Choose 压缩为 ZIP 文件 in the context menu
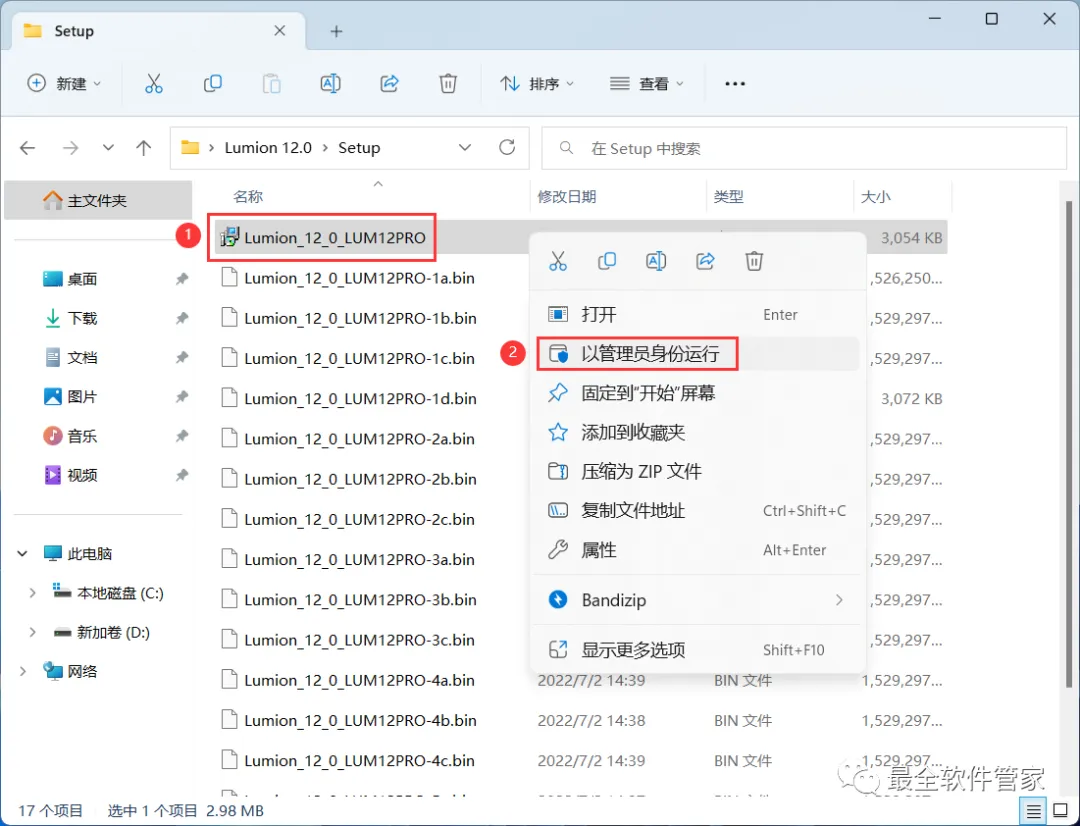 [x=697, y=472]
